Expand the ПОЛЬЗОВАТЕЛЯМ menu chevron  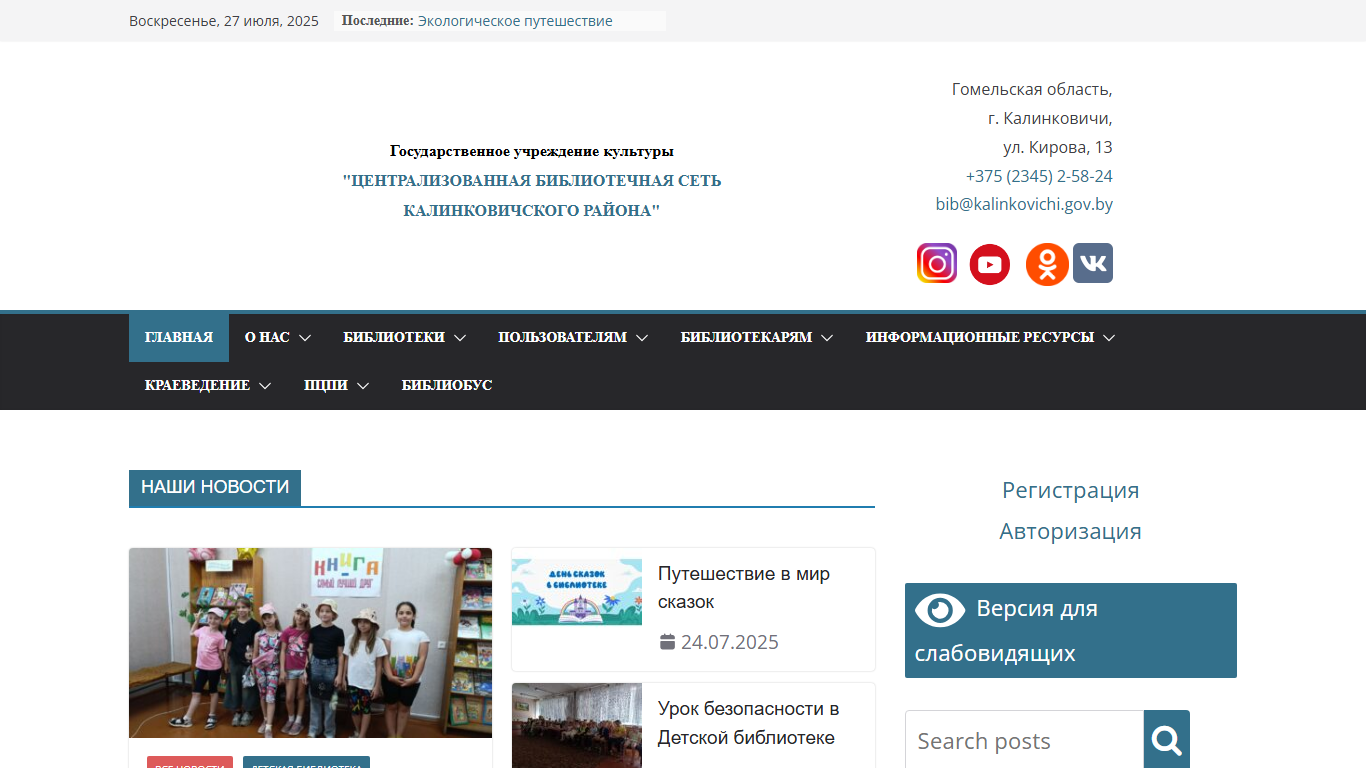click(x=642, y=338)
